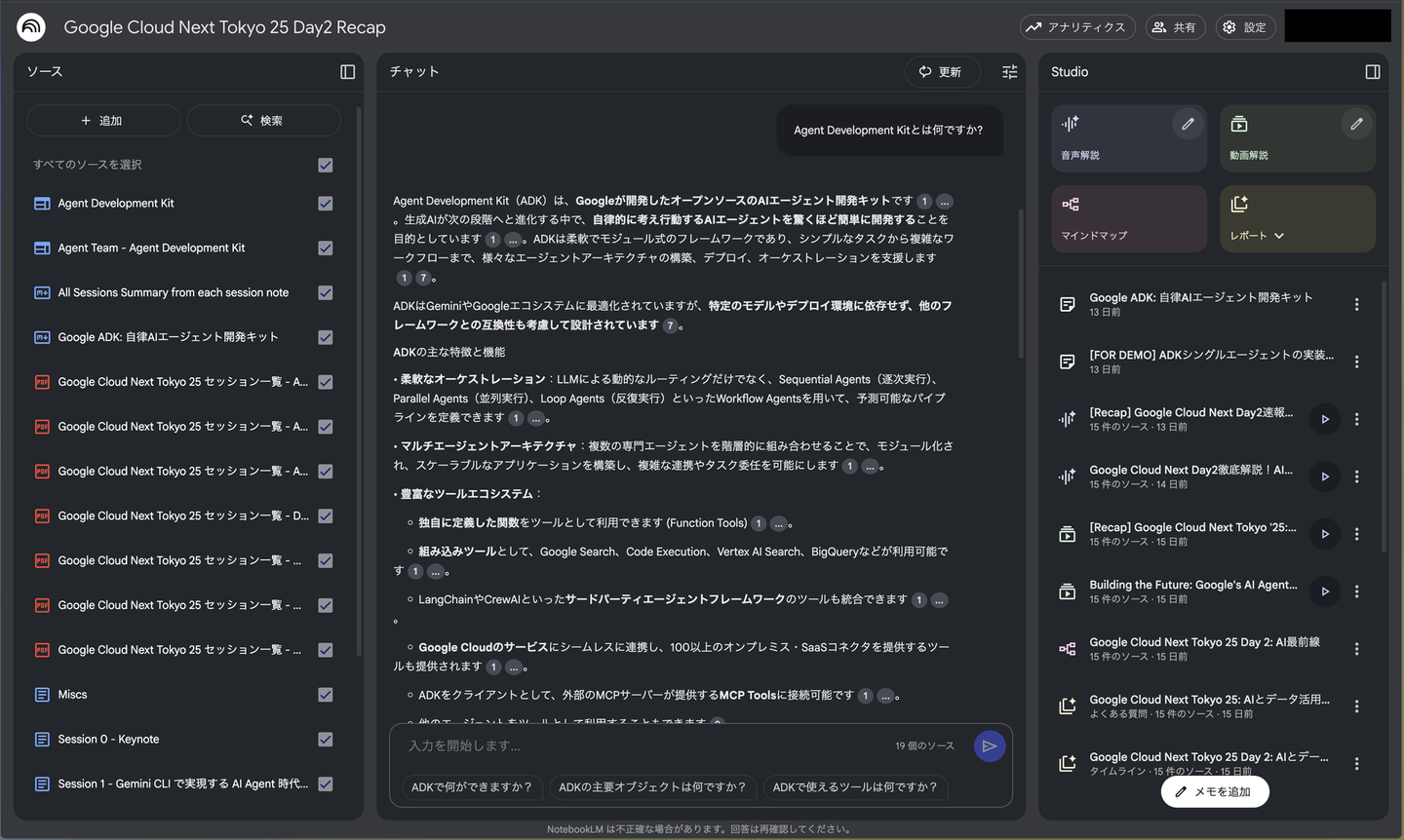This screenshot has width=1404, height=840.
Task: Open more options for Google Cloud Next Day2徹底解説
Action: tap(1356, 477)
